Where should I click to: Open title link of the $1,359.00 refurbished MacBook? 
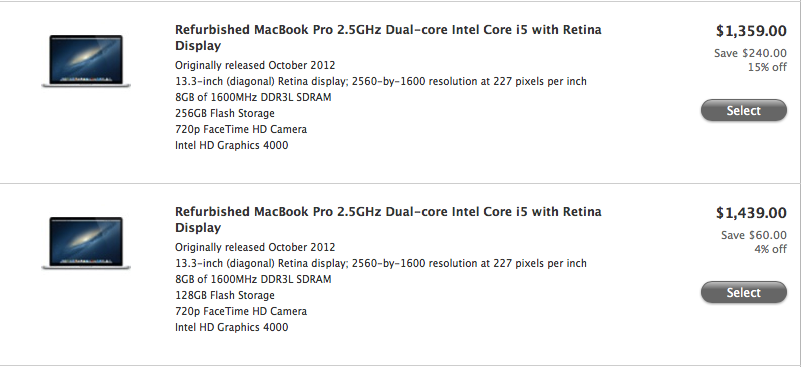[388, 37]
